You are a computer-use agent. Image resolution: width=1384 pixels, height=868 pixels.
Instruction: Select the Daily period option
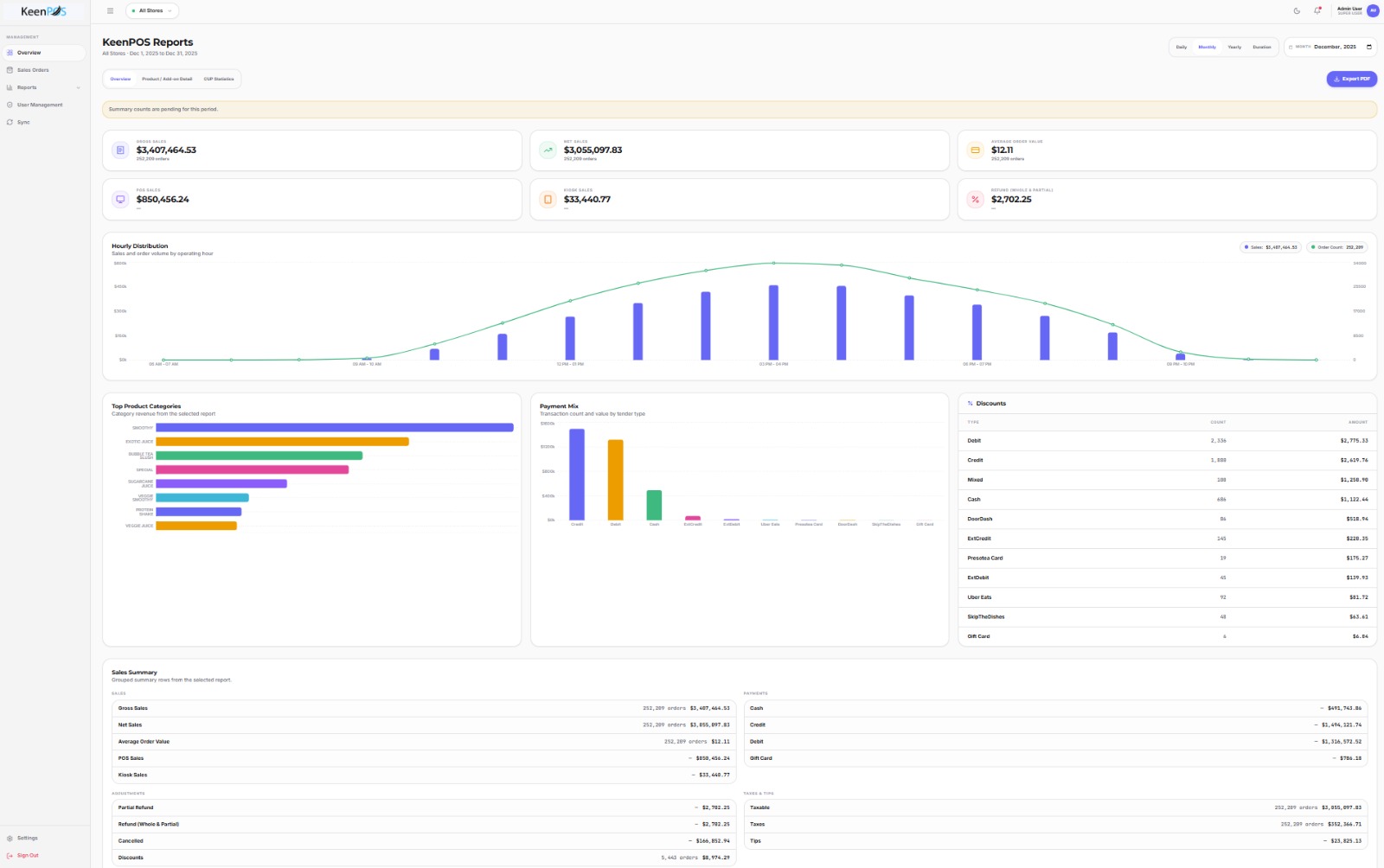click(1182, 47)
